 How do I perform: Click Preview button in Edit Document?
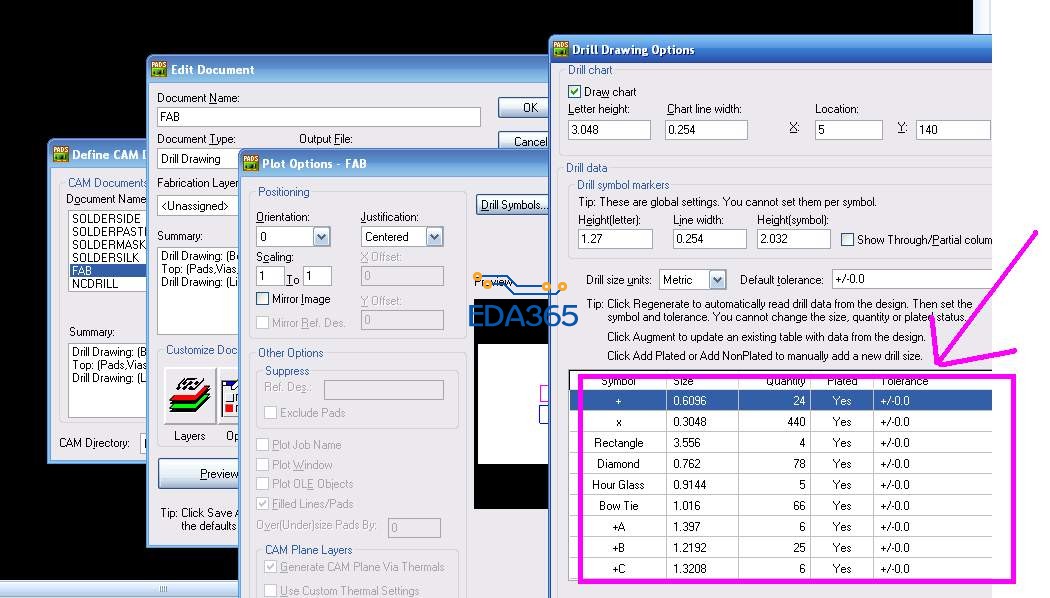pos(199,473)
